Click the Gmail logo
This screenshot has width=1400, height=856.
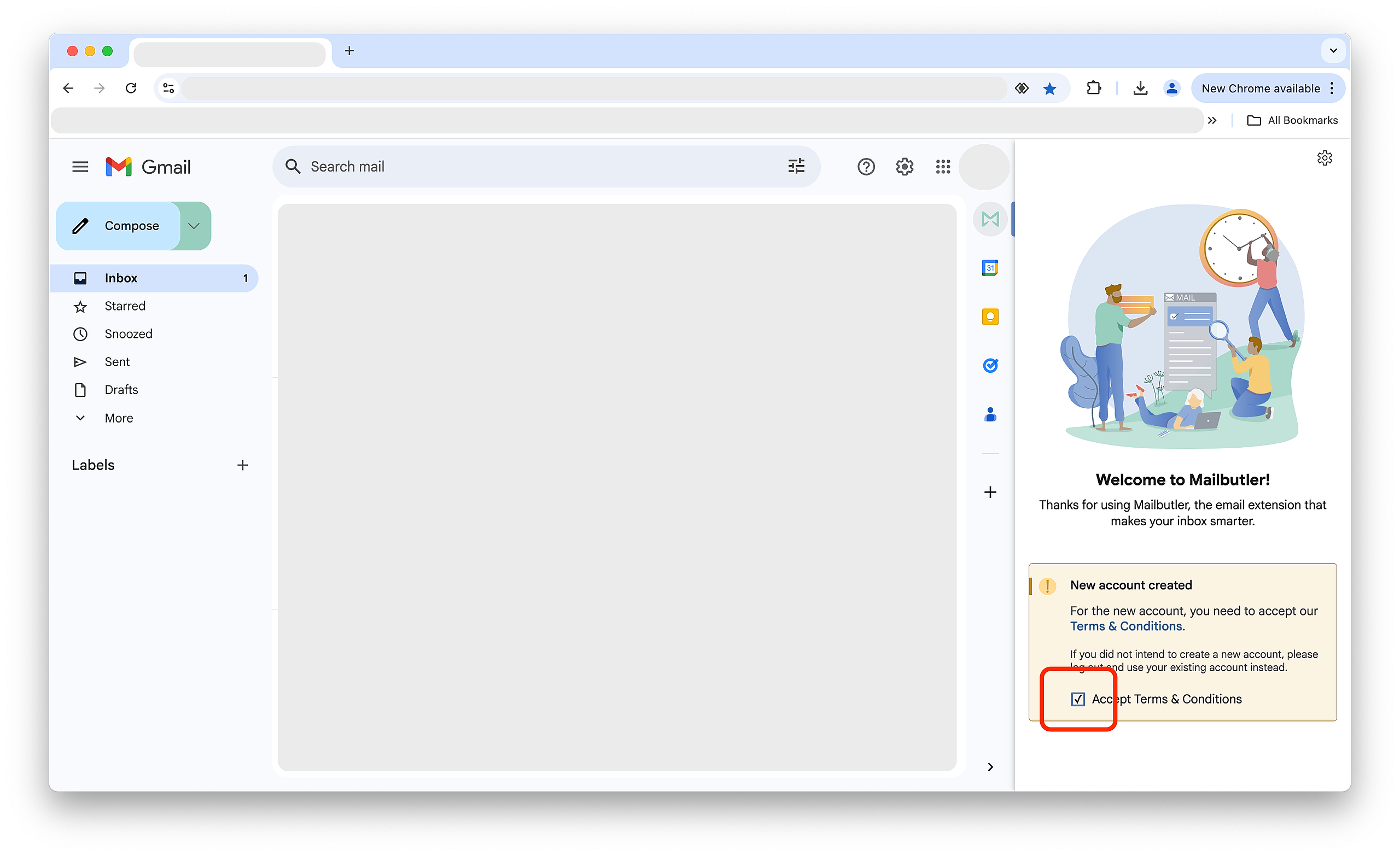tap(148, 167)
